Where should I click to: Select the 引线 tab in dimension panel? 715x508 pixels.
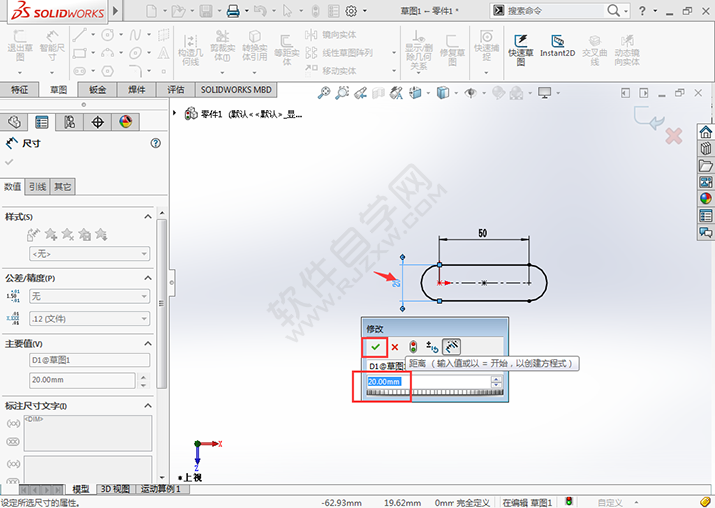37,187
